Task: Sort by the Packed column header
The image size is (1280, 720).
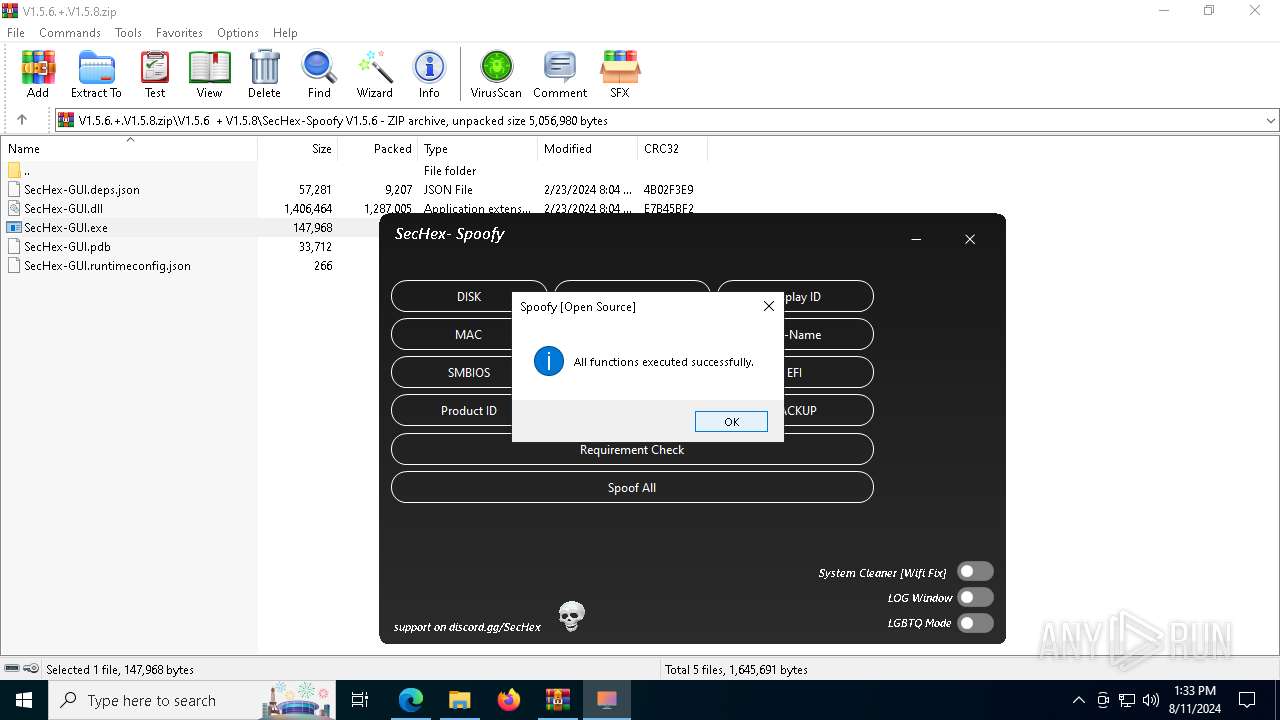Action: click(378, 148)
